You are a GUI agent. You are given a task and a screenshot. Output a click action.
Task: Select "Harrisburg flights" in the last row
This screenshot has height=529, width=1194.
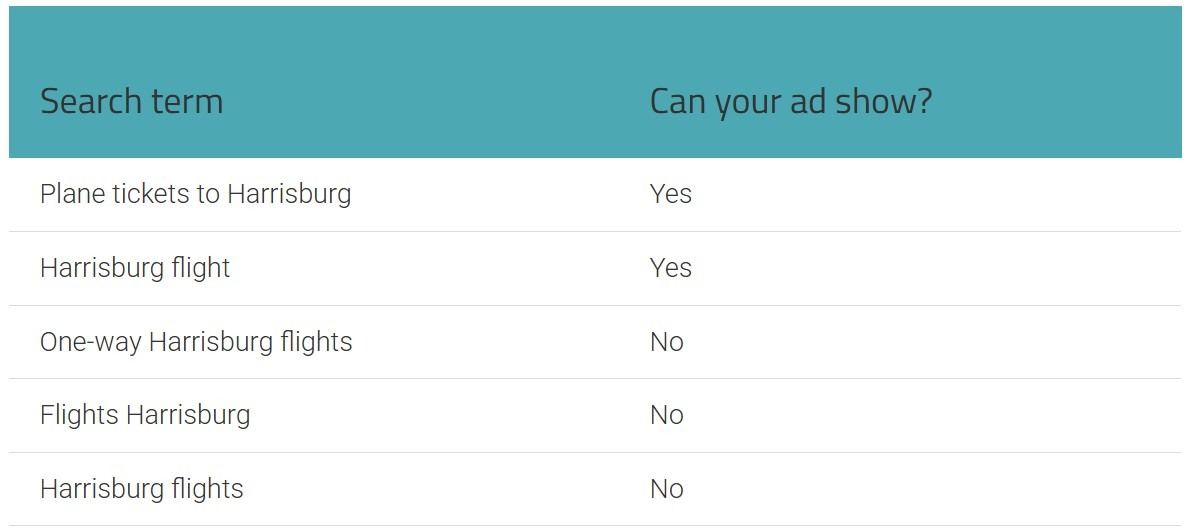[x=141, y=488]
